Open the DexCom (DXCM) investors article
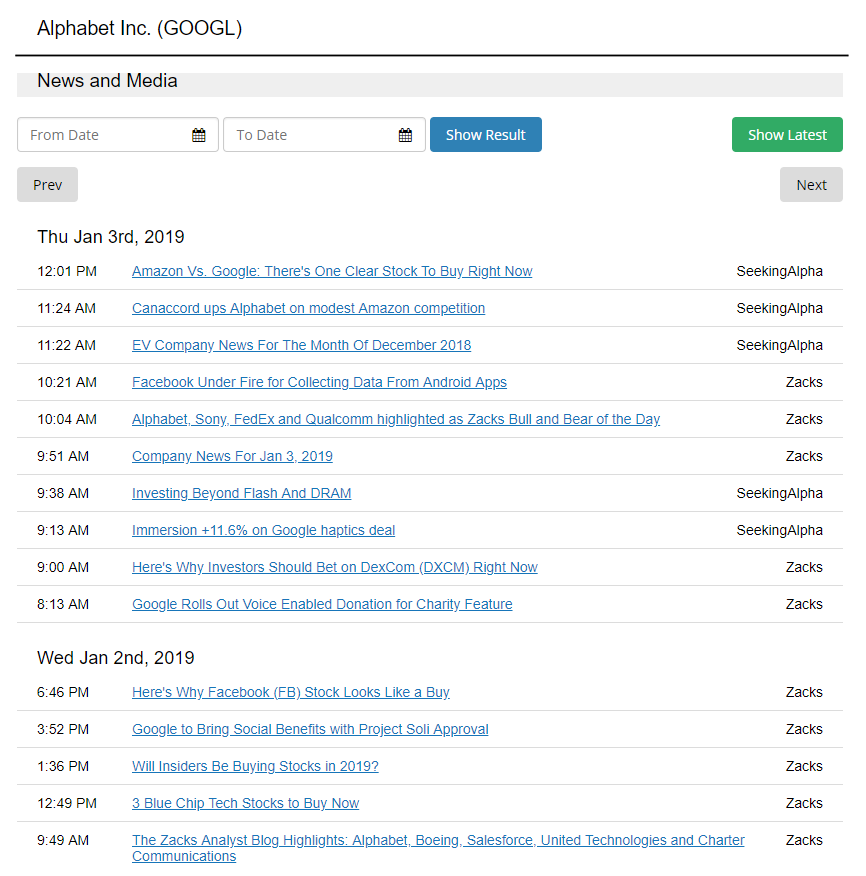Screen dimensions: 866x876 click(335, 567)
